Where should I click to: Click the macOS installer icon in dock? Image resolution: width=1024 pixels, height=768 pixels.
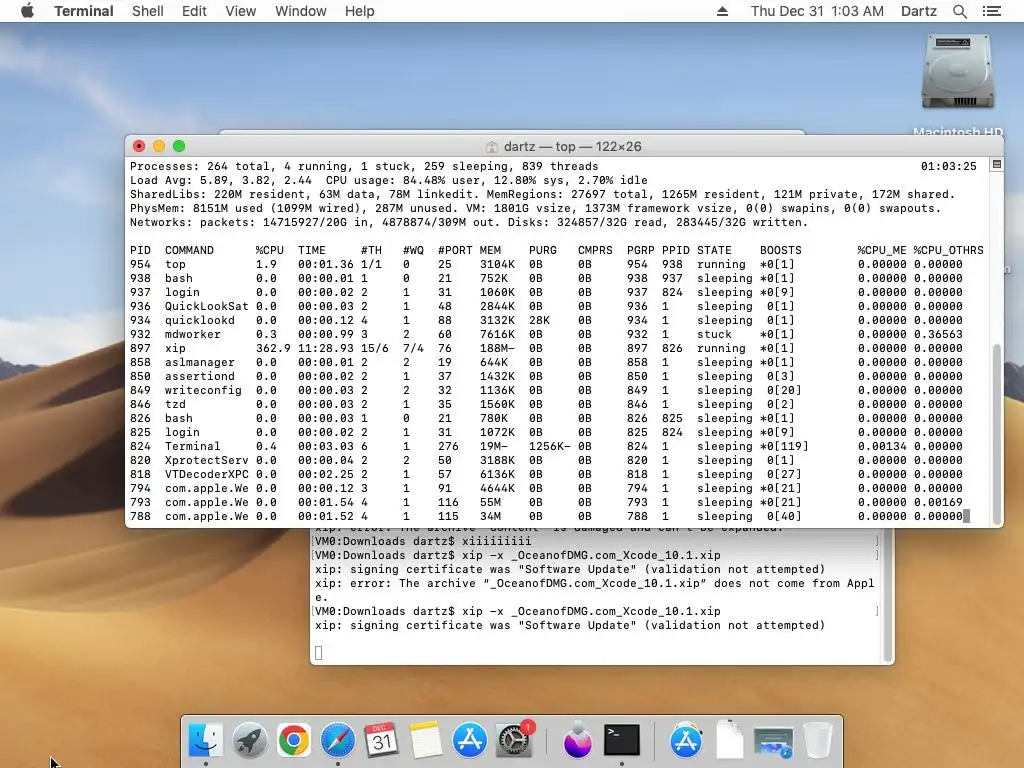[x=577, y=740]
